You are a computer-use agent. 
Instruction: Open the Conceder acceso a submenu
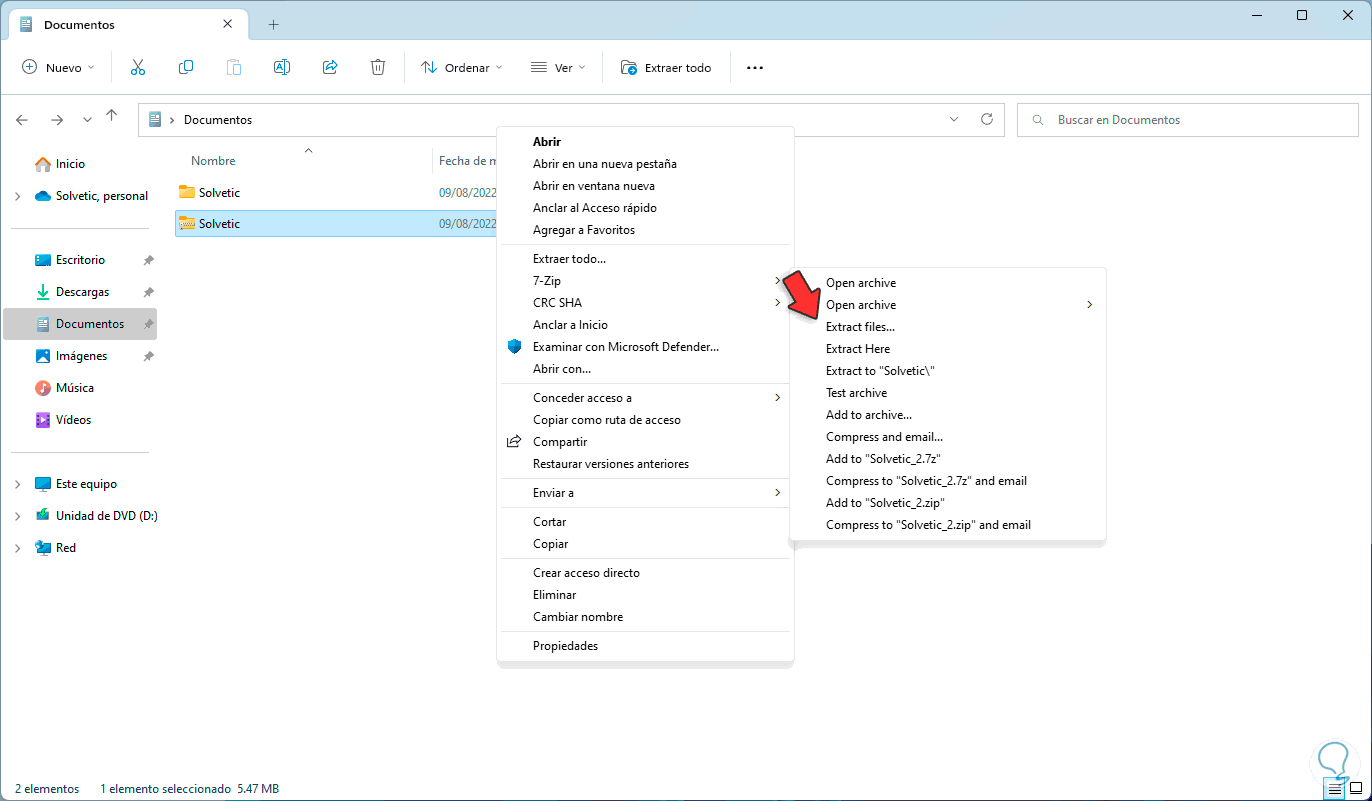pos(645,398)
